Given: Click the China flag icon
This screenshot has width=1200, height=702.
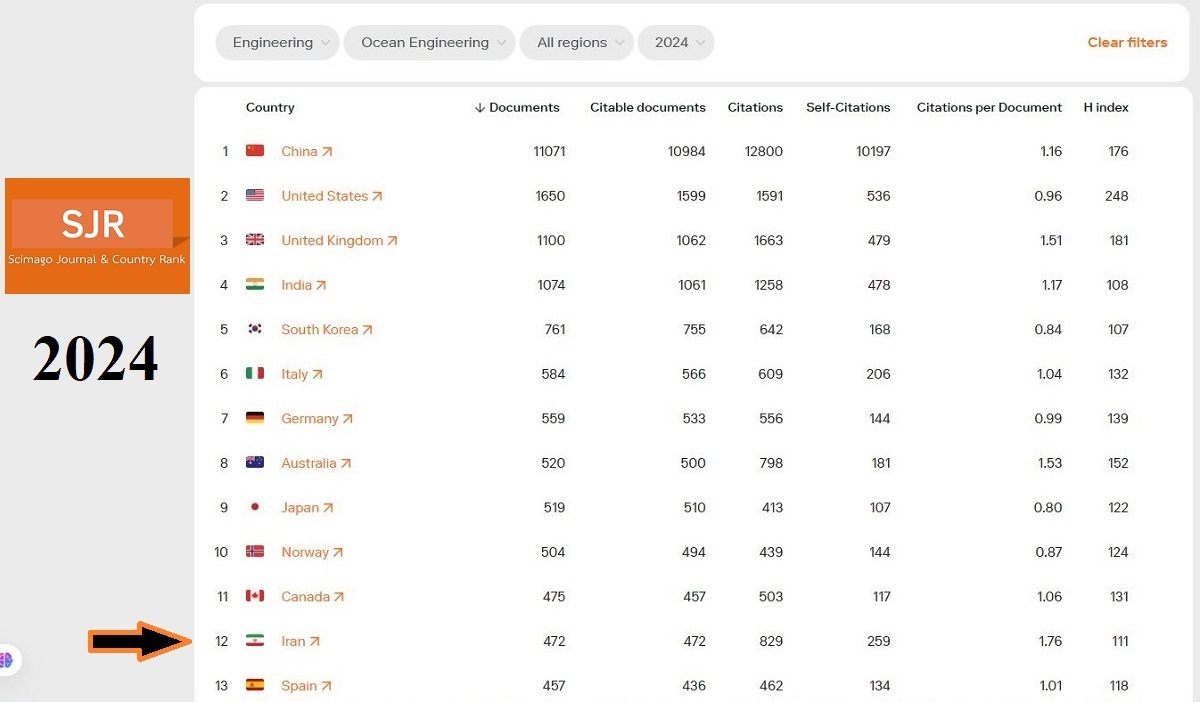Looking at the screenshot, I should click(x=255, y=151).
